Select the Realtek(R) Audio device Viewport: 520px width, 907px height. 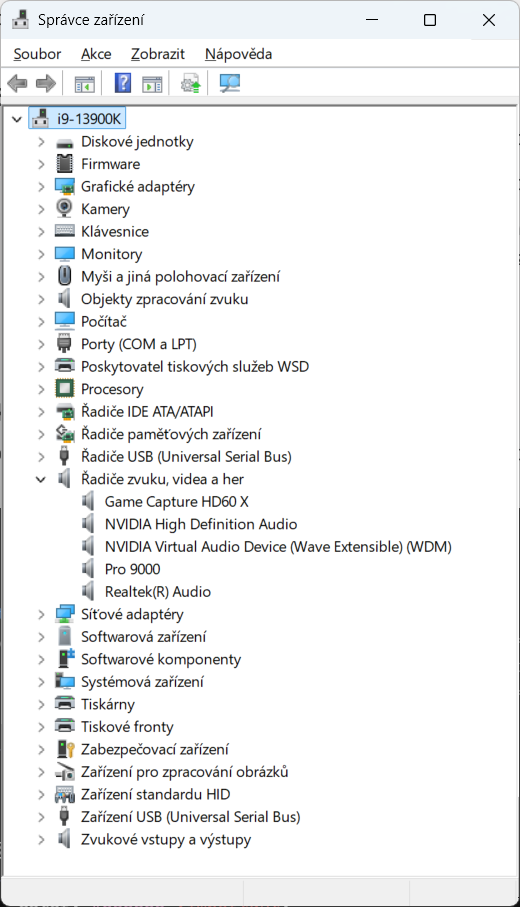[158, 592]
